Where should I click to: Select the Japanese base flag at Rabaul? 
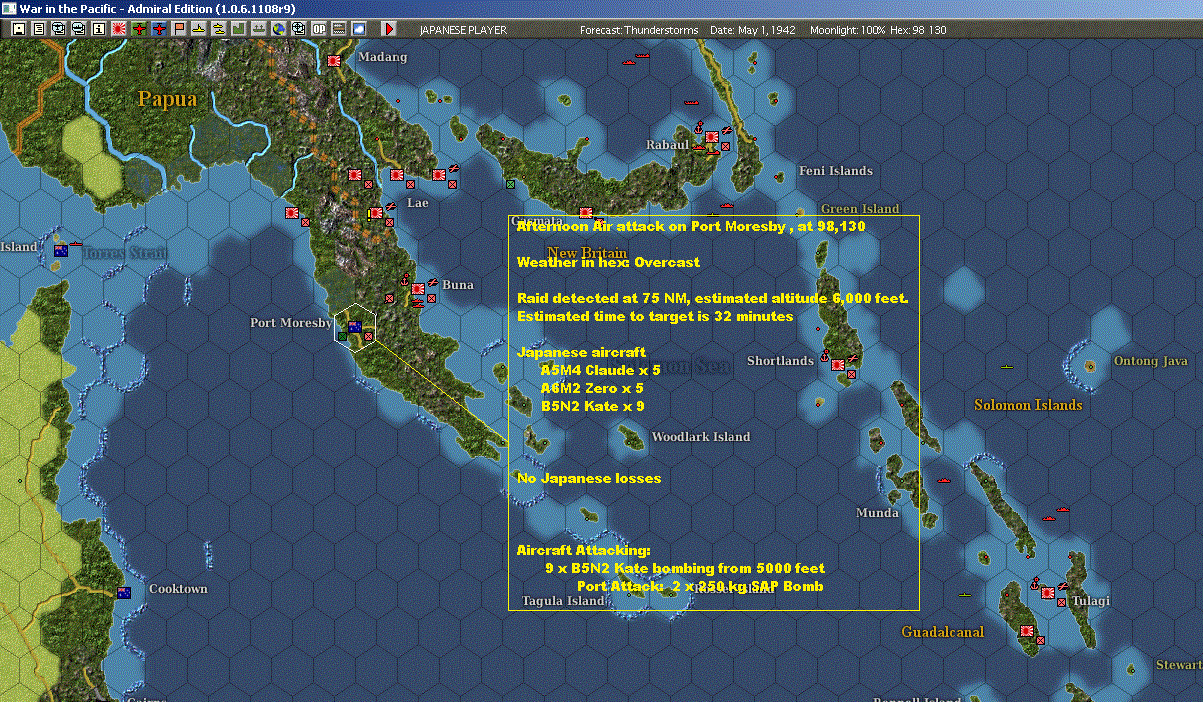(x=711, y=136)
